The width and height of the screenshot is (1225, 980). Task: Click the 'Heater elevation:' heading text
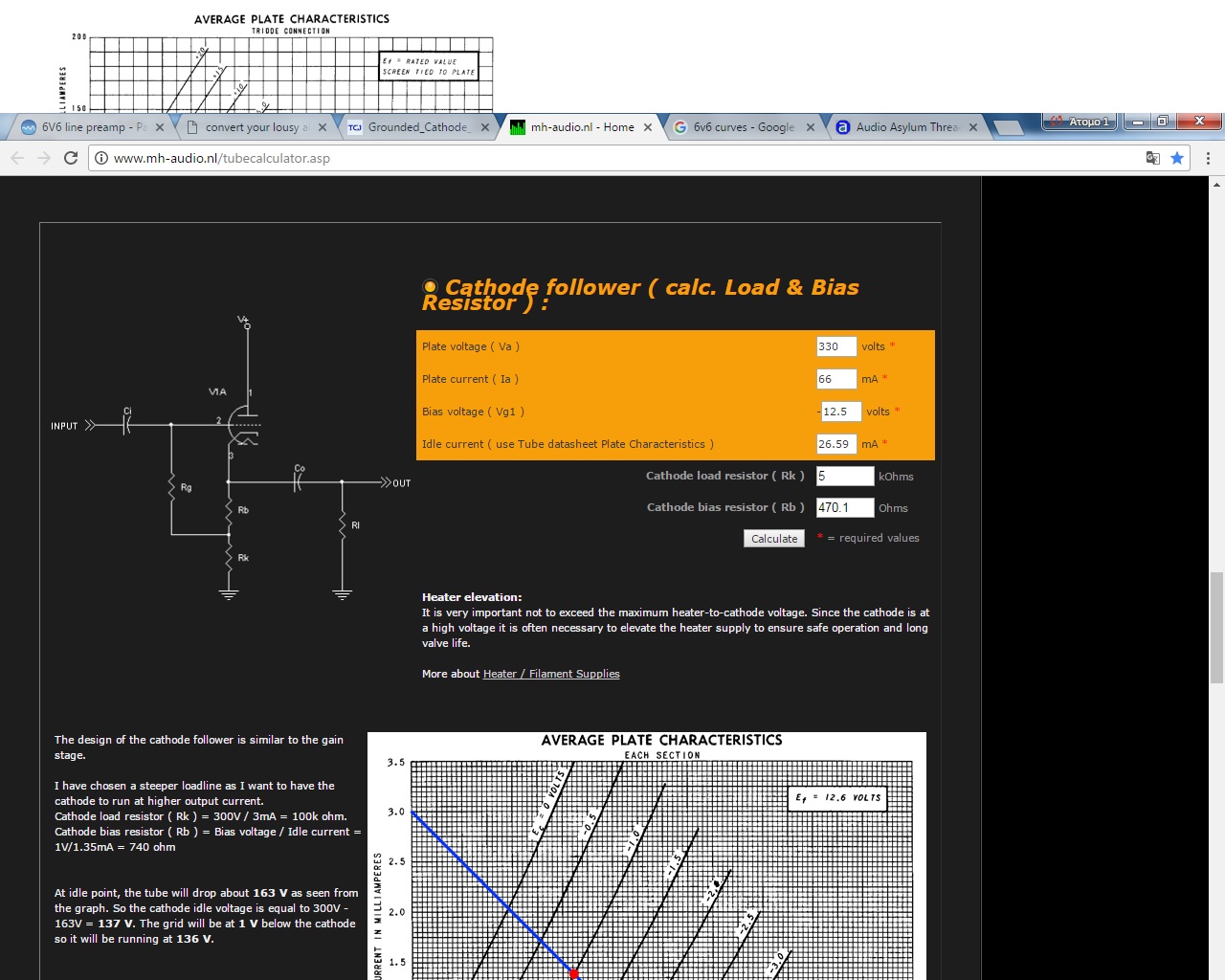(x=472, y=597)
